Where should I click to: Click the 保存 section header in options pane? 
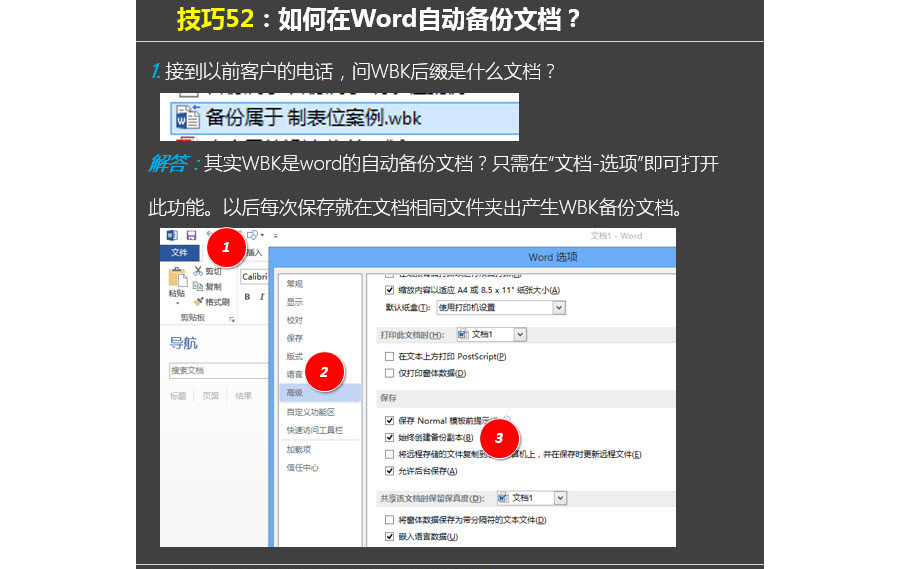(389, 398)
